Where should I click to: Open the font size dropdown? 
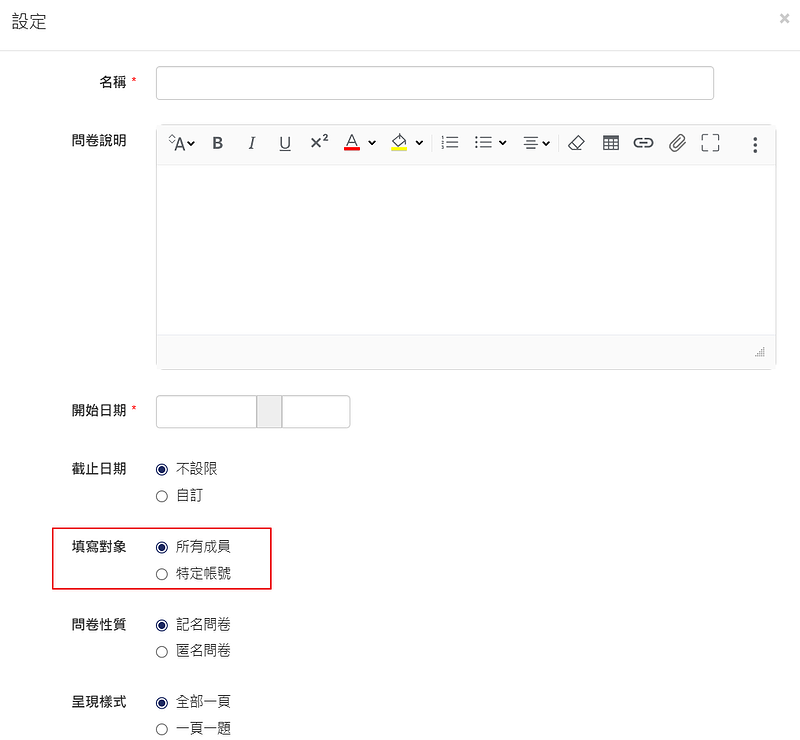coord(182,143)
